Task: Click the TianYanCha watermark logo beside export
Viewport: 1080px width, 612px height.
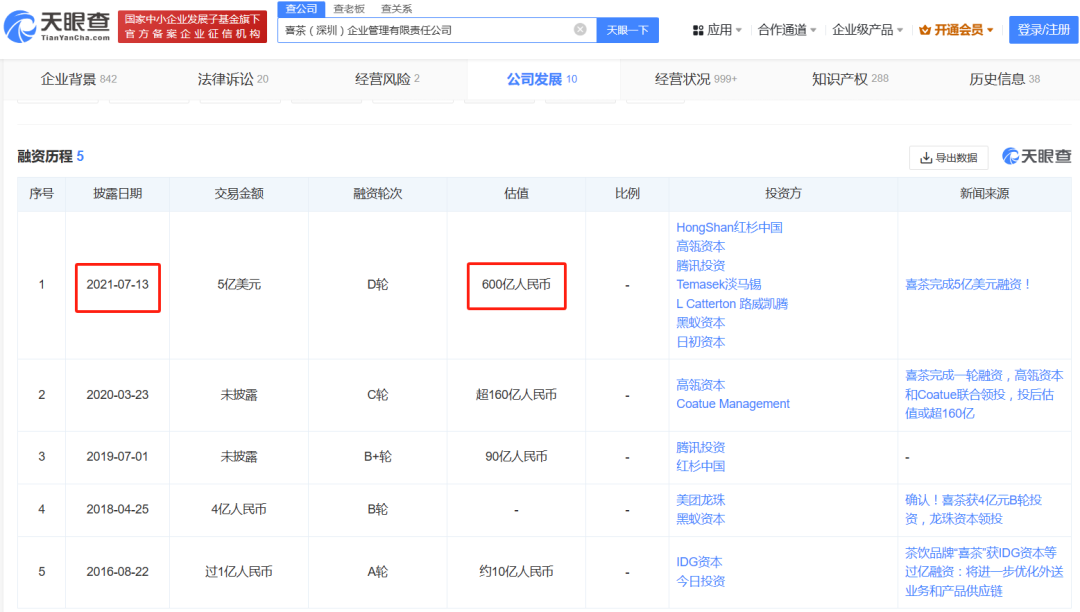Action: [x=1037, y=156]
